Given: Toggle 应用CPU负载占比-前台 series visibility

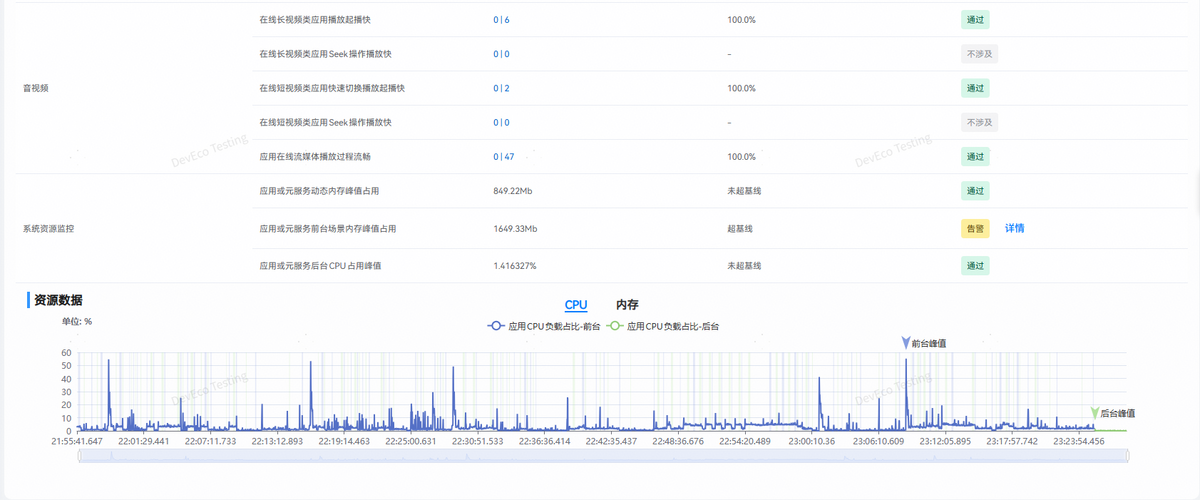Looking at the screenshot, I should pyautogui.click(x=553, y=326).
